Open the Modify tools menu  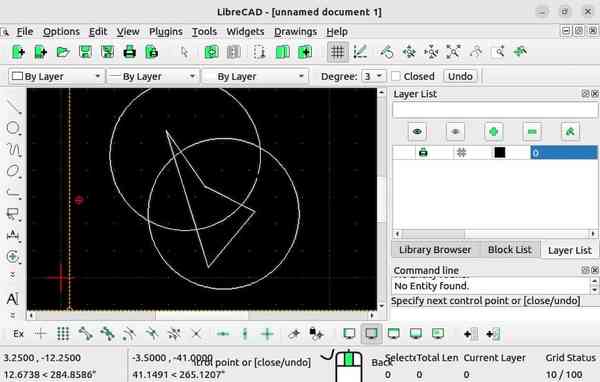pos(14,256)
